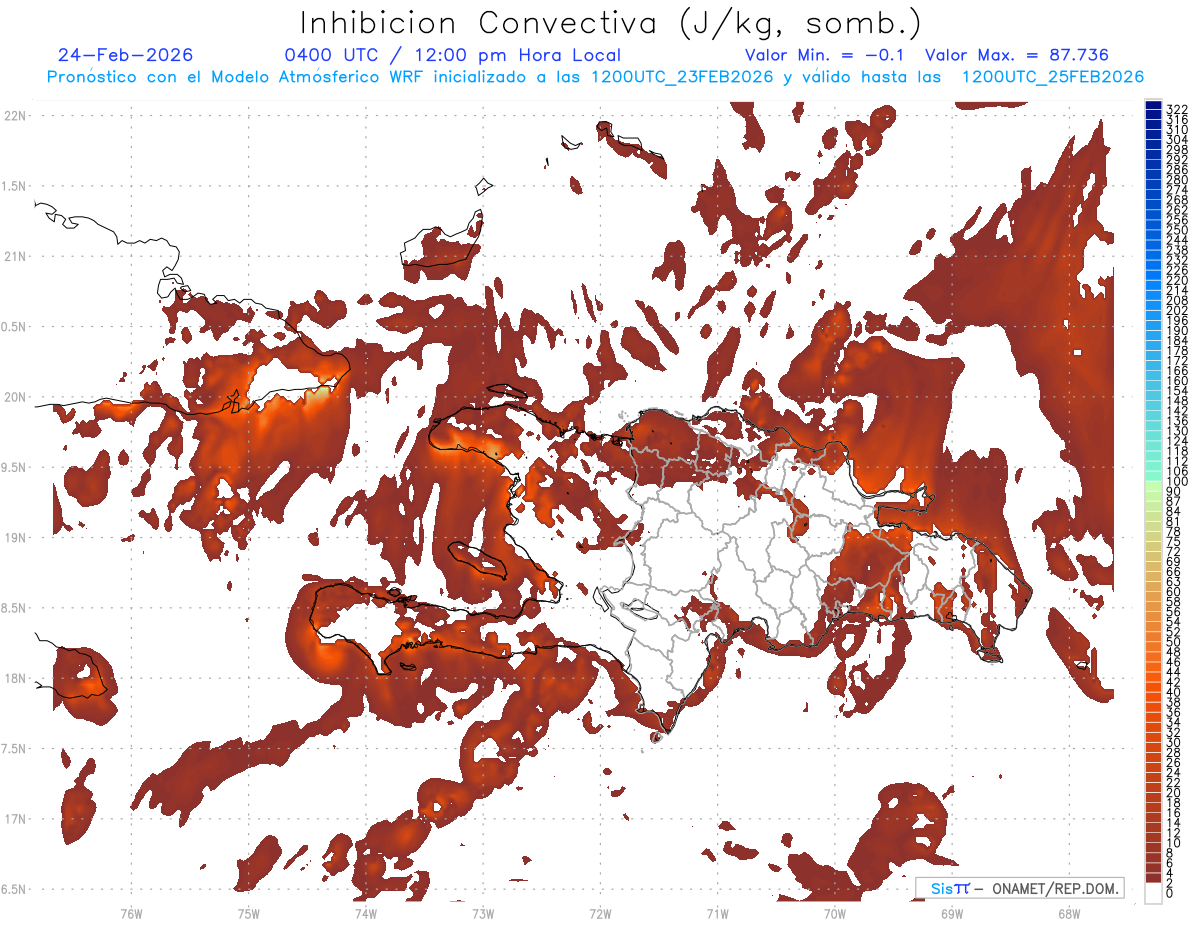Click the '22N' latitude label
The width and height of the screenshot is (1200, 927).
point(15,116)
